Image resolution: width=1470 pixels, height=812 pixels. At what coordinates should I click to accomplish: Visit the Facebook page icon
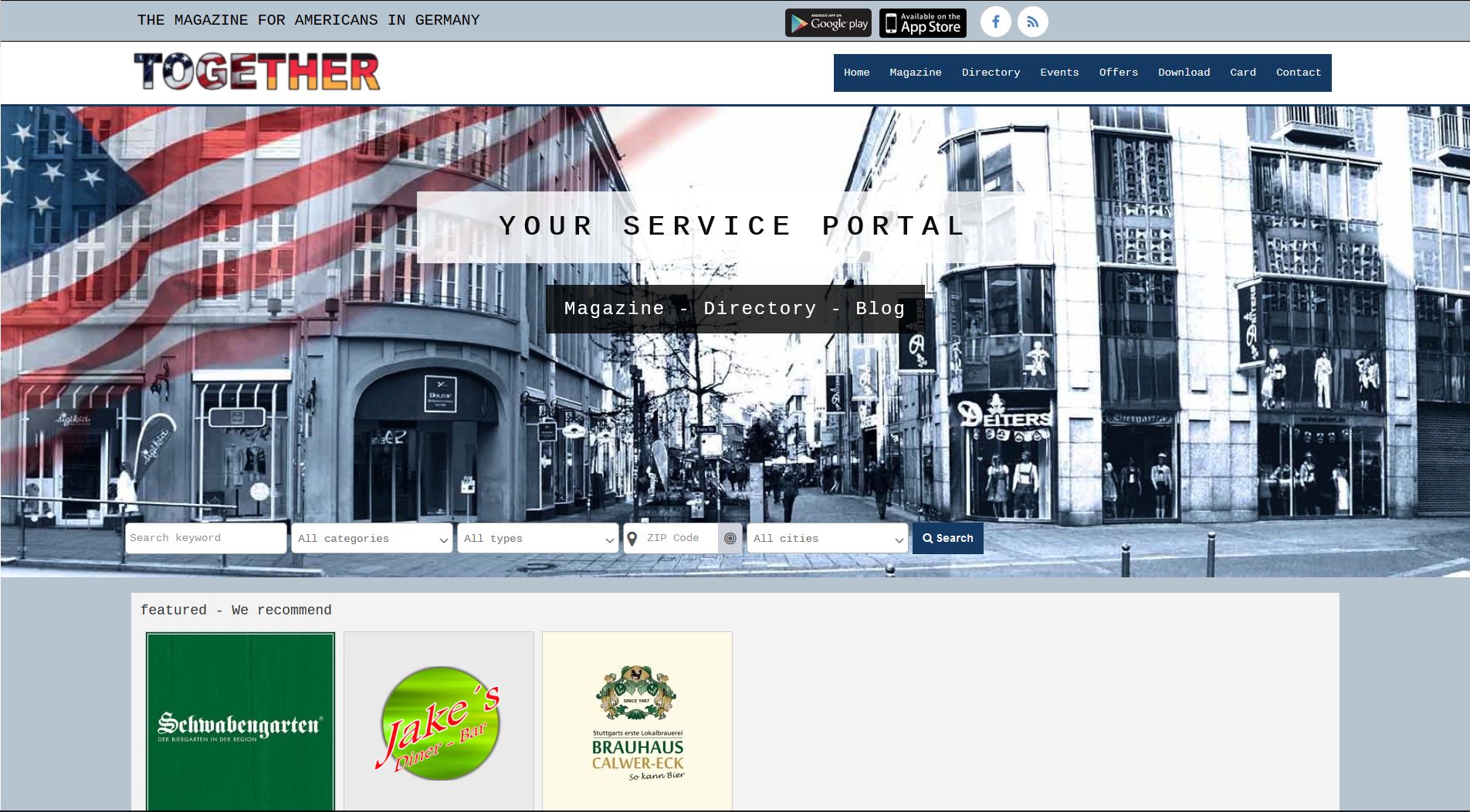(995, 22)
